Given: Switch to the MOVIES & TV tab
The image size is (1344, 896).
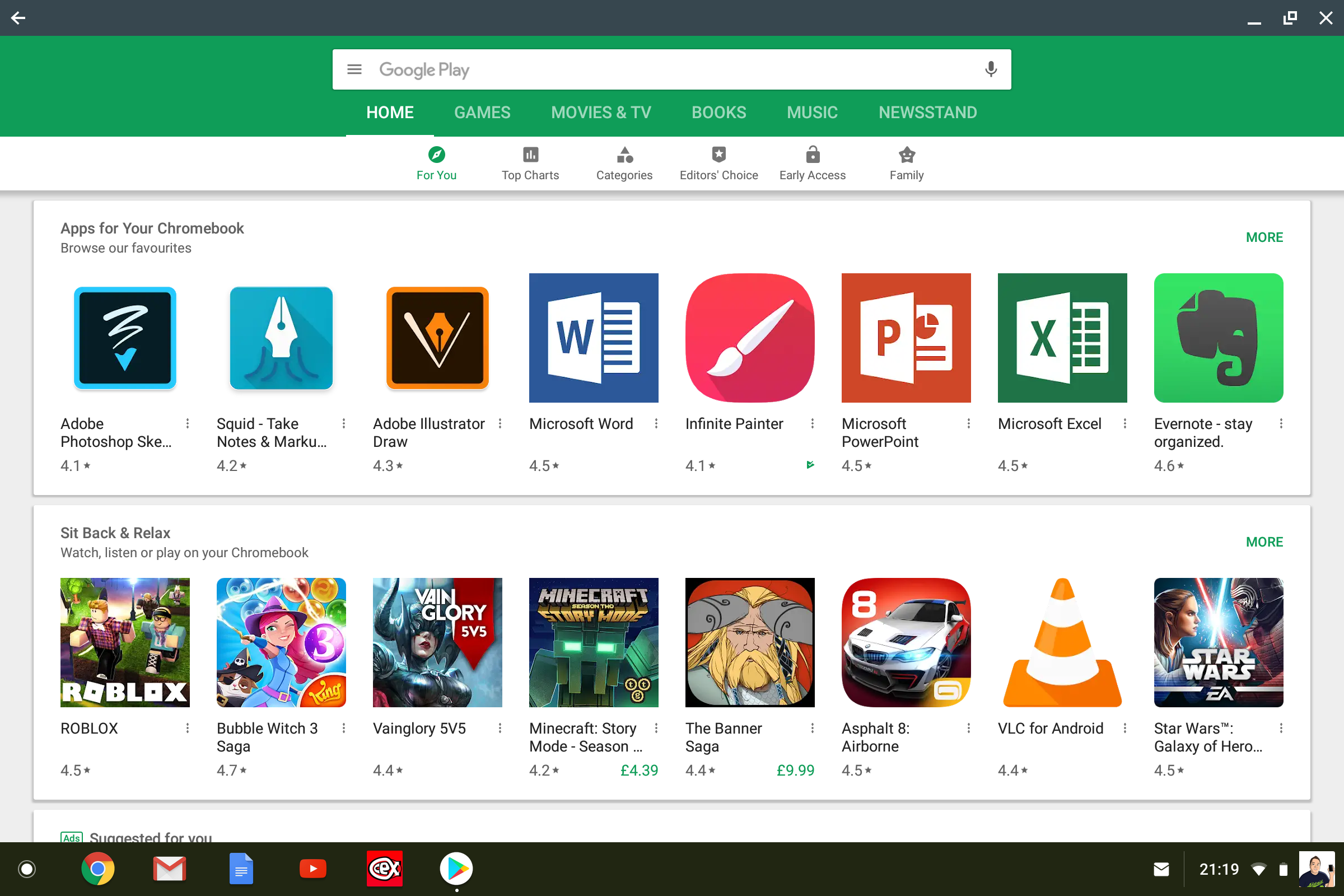Looking at the screenshot, I should tap(600, 113).
